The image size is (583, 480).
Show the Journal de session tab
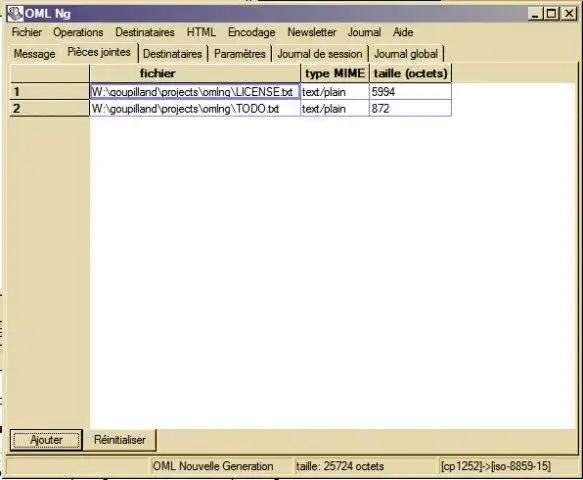(x=319, y=54)
